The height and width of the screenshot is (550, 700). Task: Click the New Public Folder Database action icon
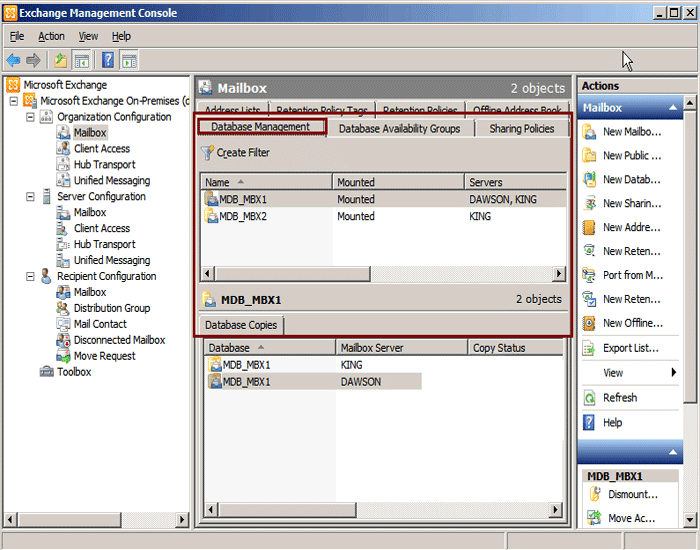[589, 155]
